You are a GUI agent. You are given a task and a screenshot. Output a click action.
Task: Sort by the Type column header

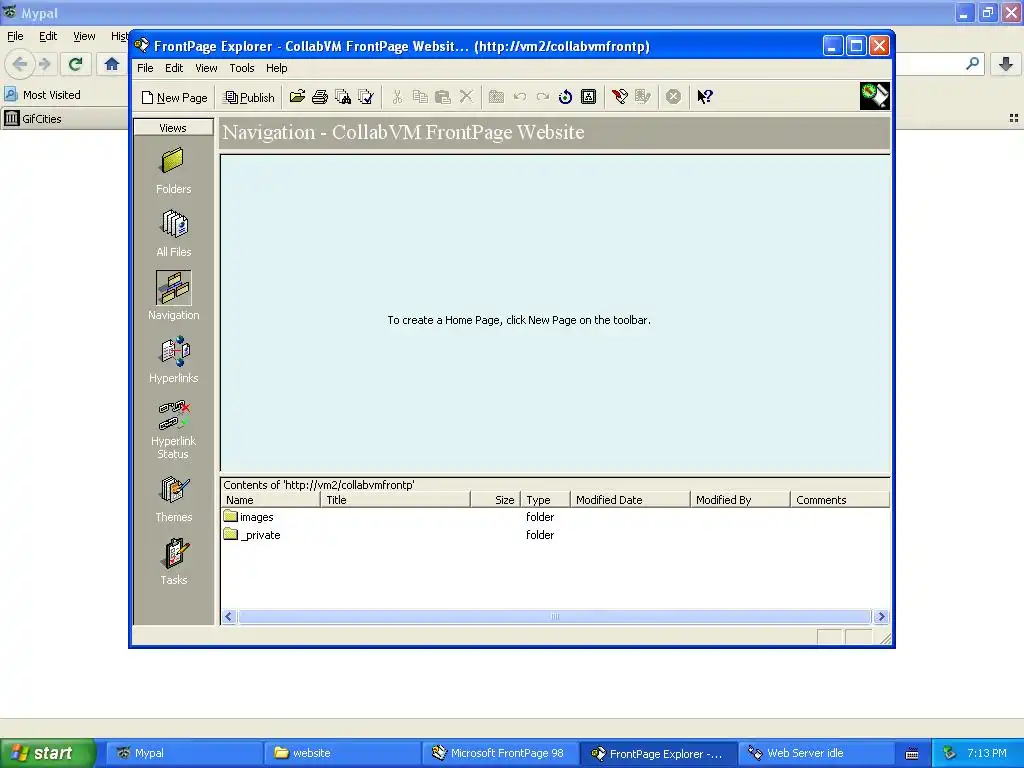[545, 500]
